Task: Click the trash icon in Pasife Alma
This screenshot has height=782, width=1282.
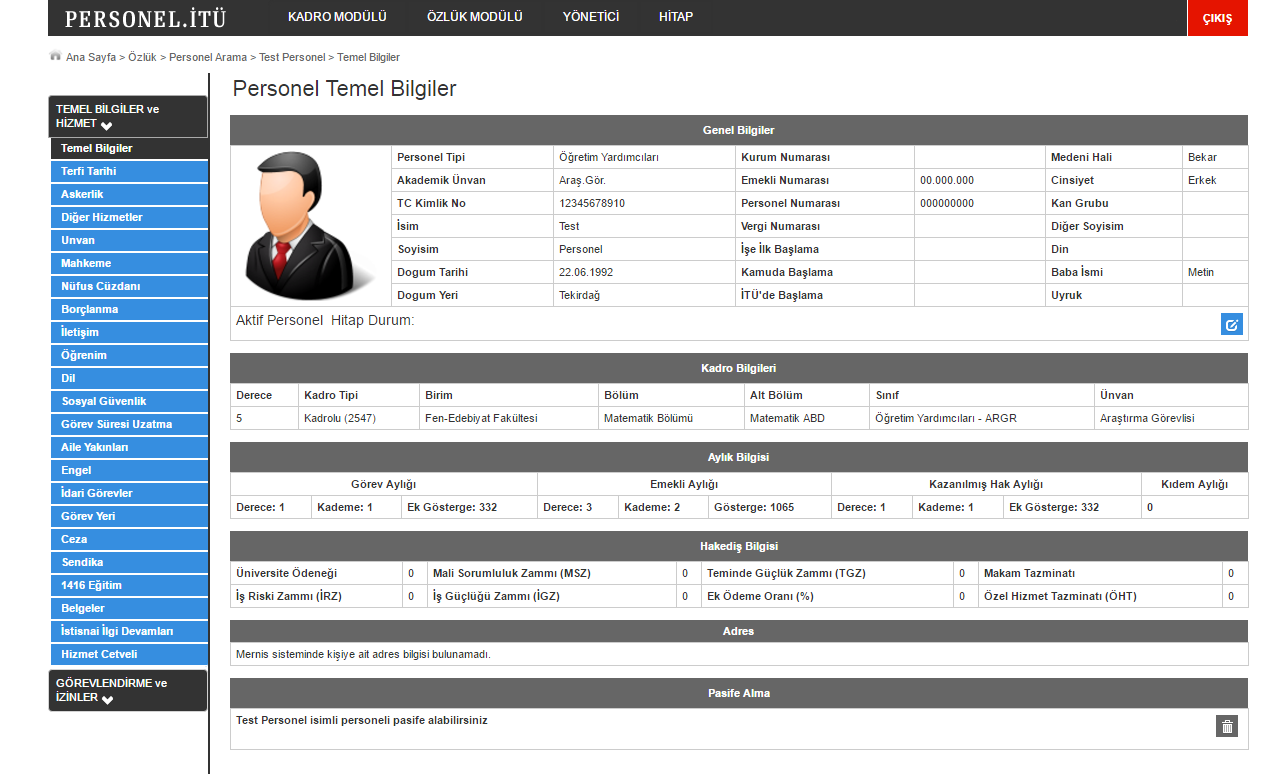Action: [1227, 727]
